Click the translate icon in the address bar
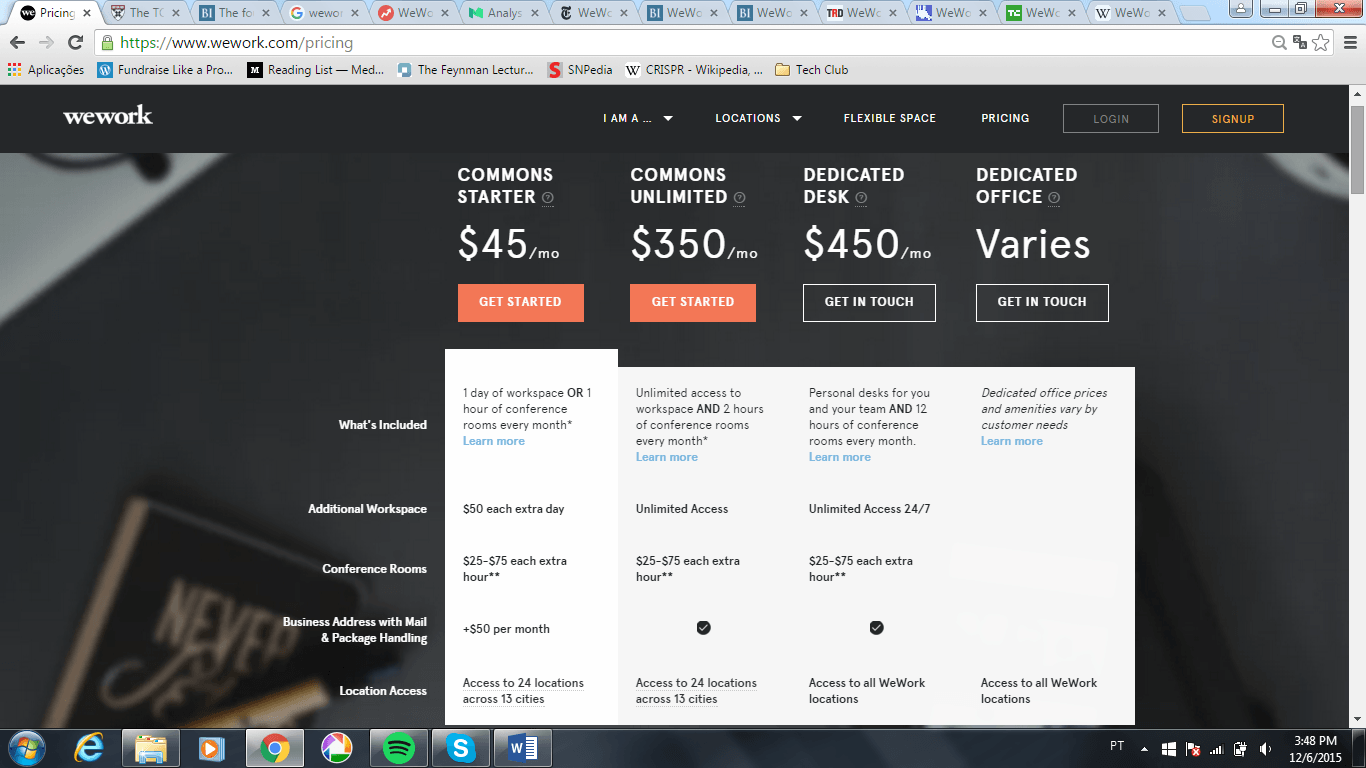Screen dimensions: 1366x768 (x=1300, y=43)
